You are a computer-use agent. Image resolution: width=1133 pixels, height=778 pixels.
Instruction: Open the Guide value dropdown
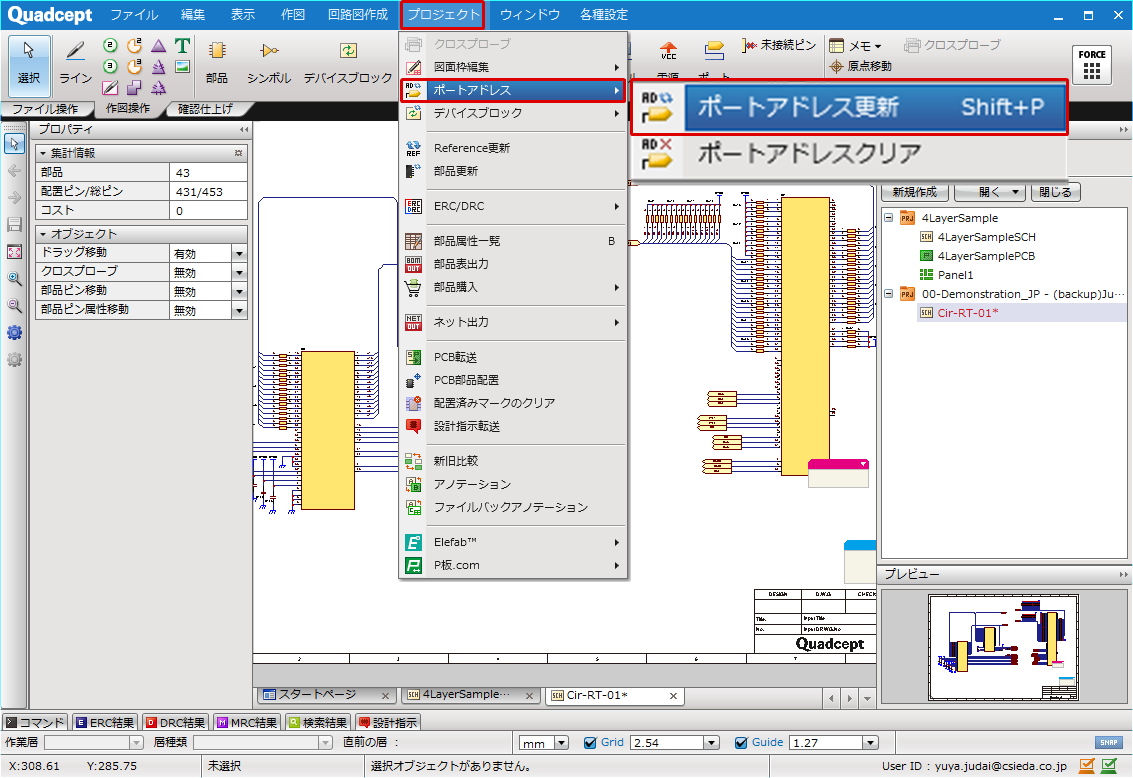[871, 743]
